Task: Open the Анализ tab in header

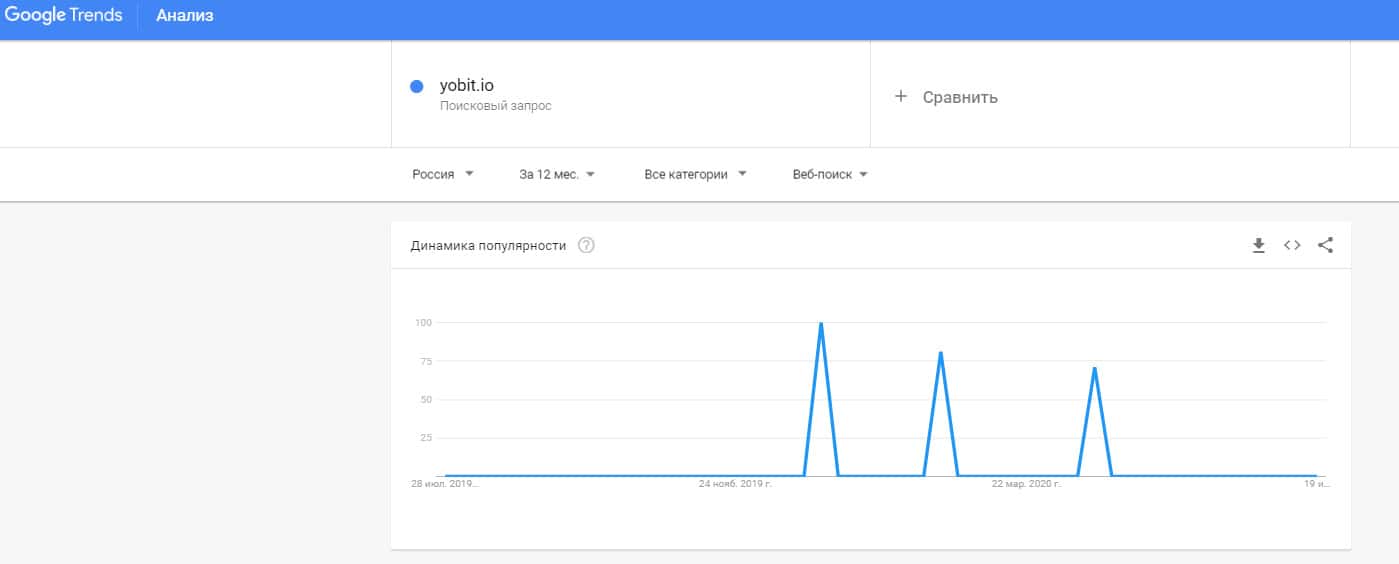Action: 185,16
